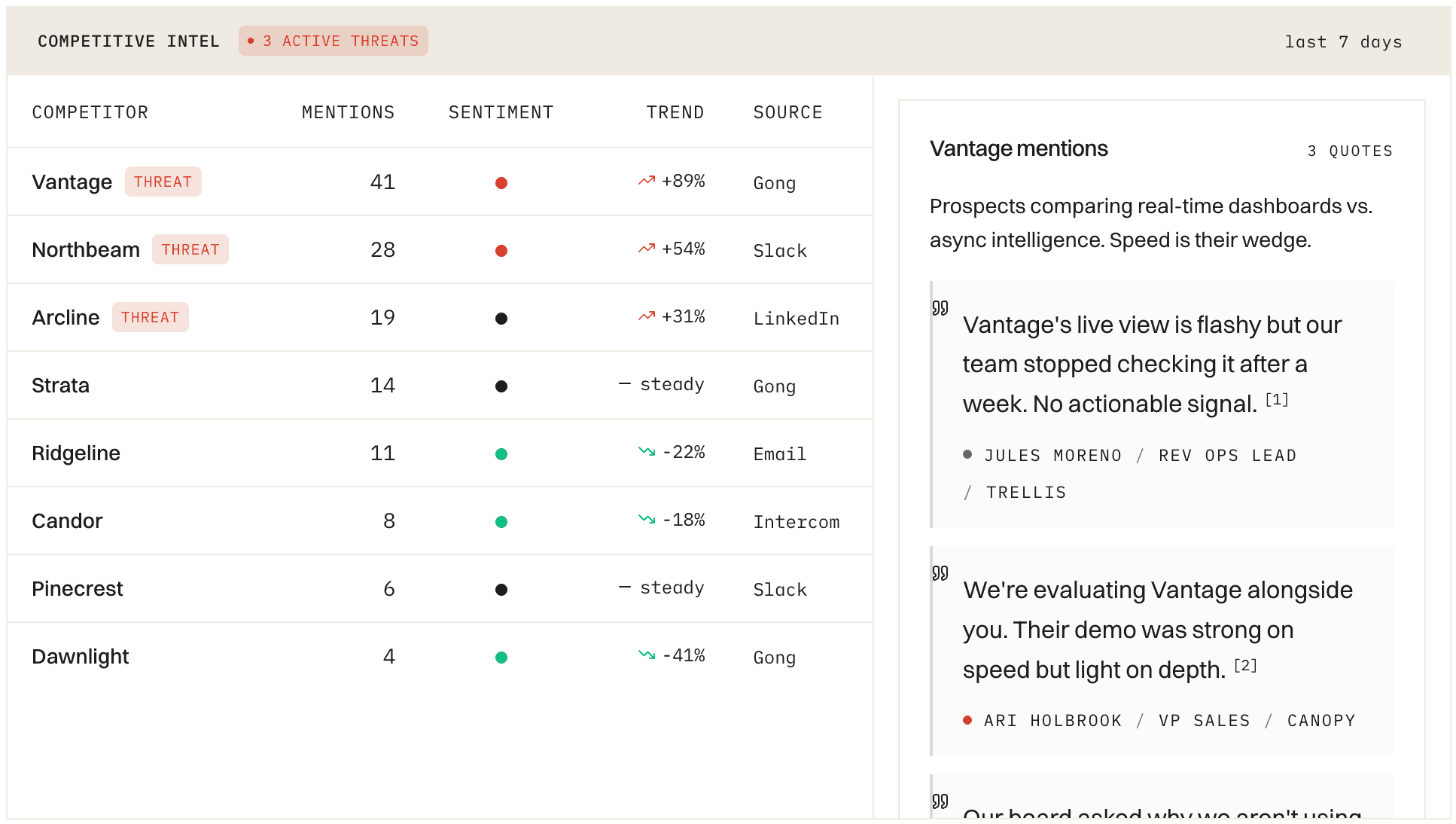Sort table by Sentiment column header
Image resolution: width=1456 pixels, height=824 pixels.
[x=501, y=112]
